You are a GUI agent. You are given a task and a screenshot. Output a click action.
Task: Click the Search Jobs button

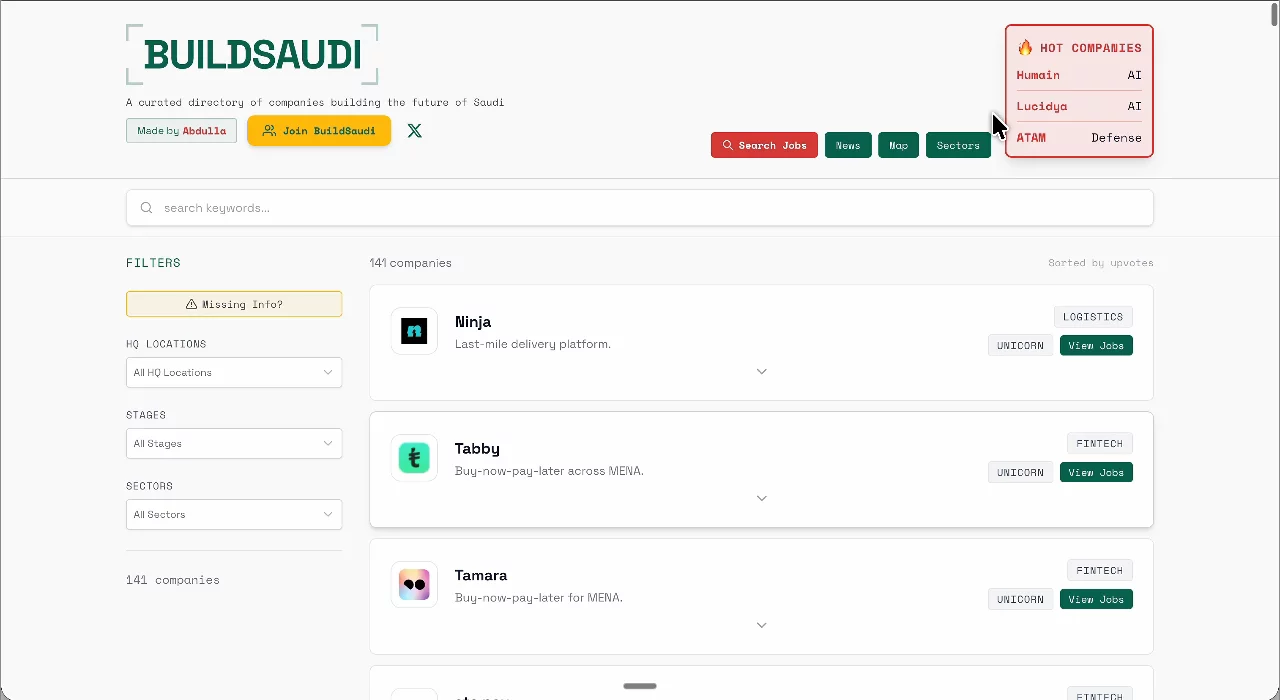click(x=764, y=145)
